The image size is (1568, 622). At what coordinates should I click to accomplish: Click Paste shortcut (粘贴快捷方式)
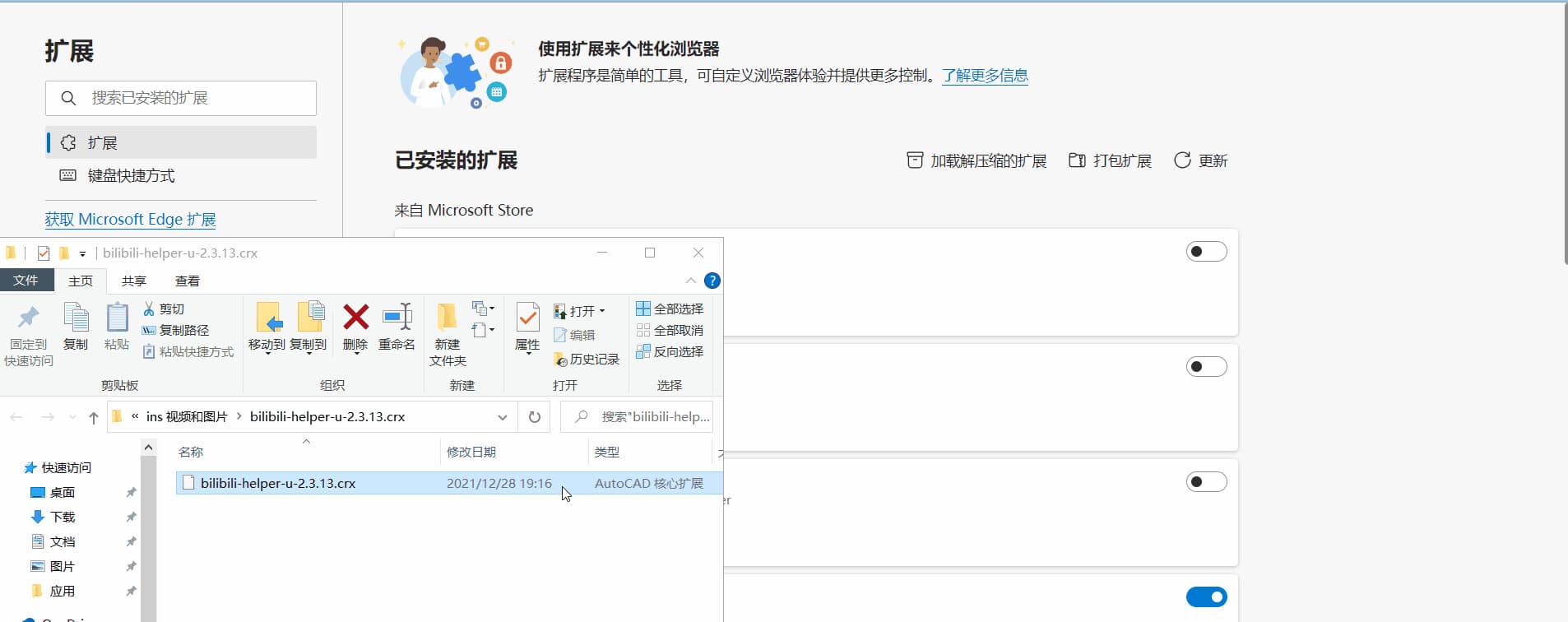point(188,351)
